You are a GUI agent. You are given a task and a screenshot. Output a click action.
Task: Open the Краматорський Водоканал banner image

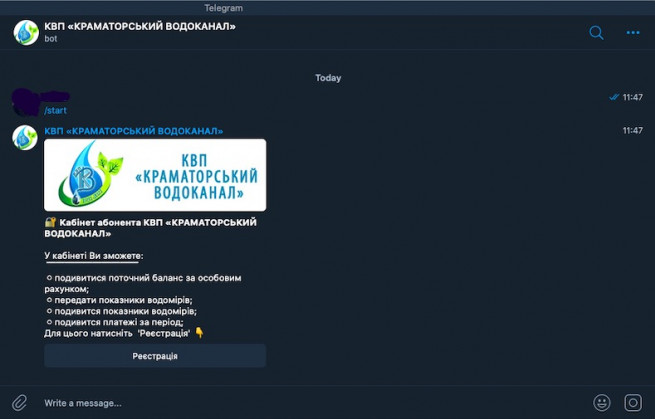[155, 175]
